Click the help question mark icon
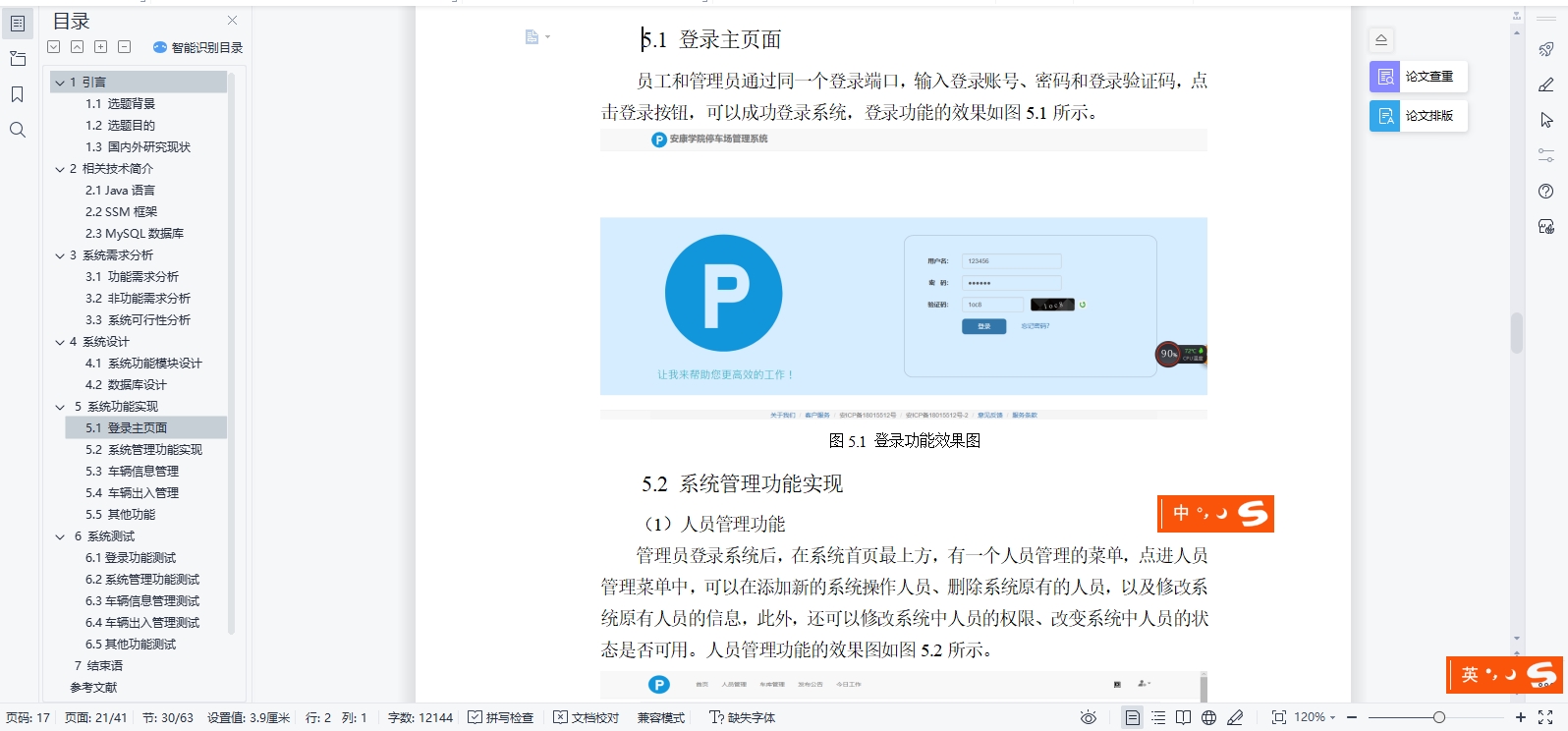Screen dimensions: 1568x731 point(1545,192)
